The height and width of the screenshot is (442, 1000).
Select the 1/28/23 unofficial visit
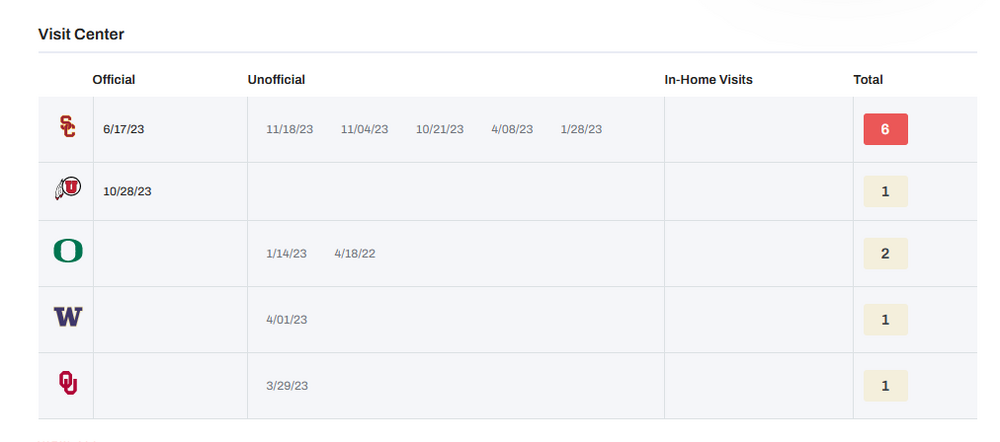[581, 129]
